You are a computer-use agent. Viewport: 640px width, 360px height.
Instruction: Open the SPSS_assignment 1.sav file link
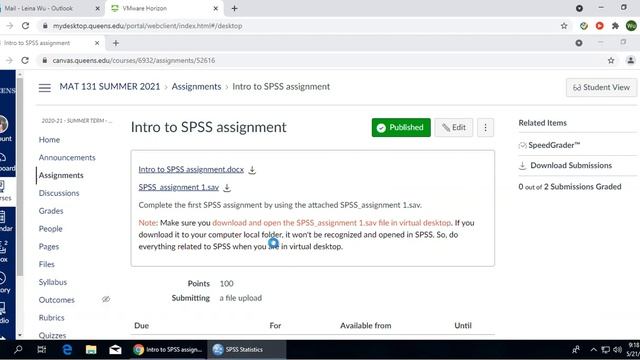179,187
